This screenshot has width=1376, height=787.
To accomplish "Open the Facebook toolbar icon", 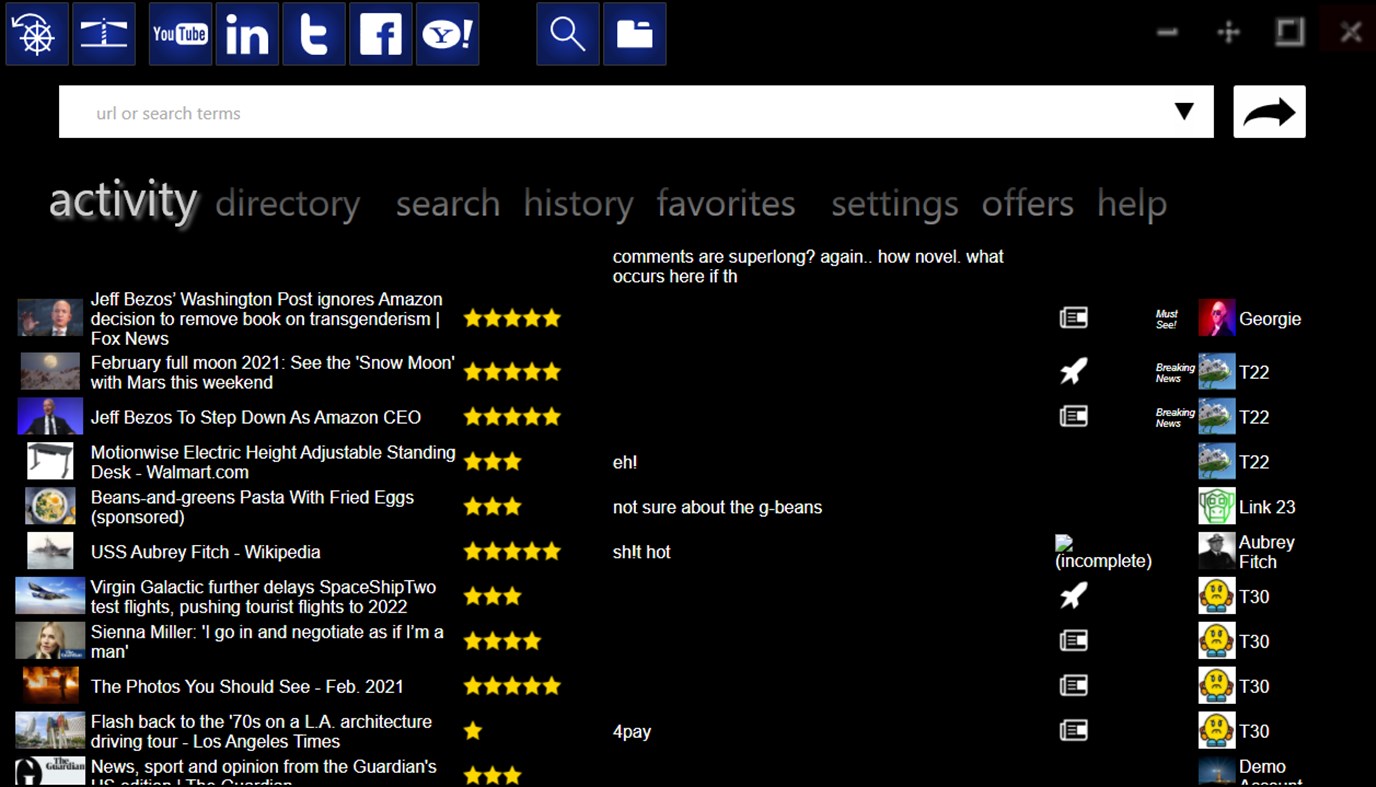I will click(380, 33).
